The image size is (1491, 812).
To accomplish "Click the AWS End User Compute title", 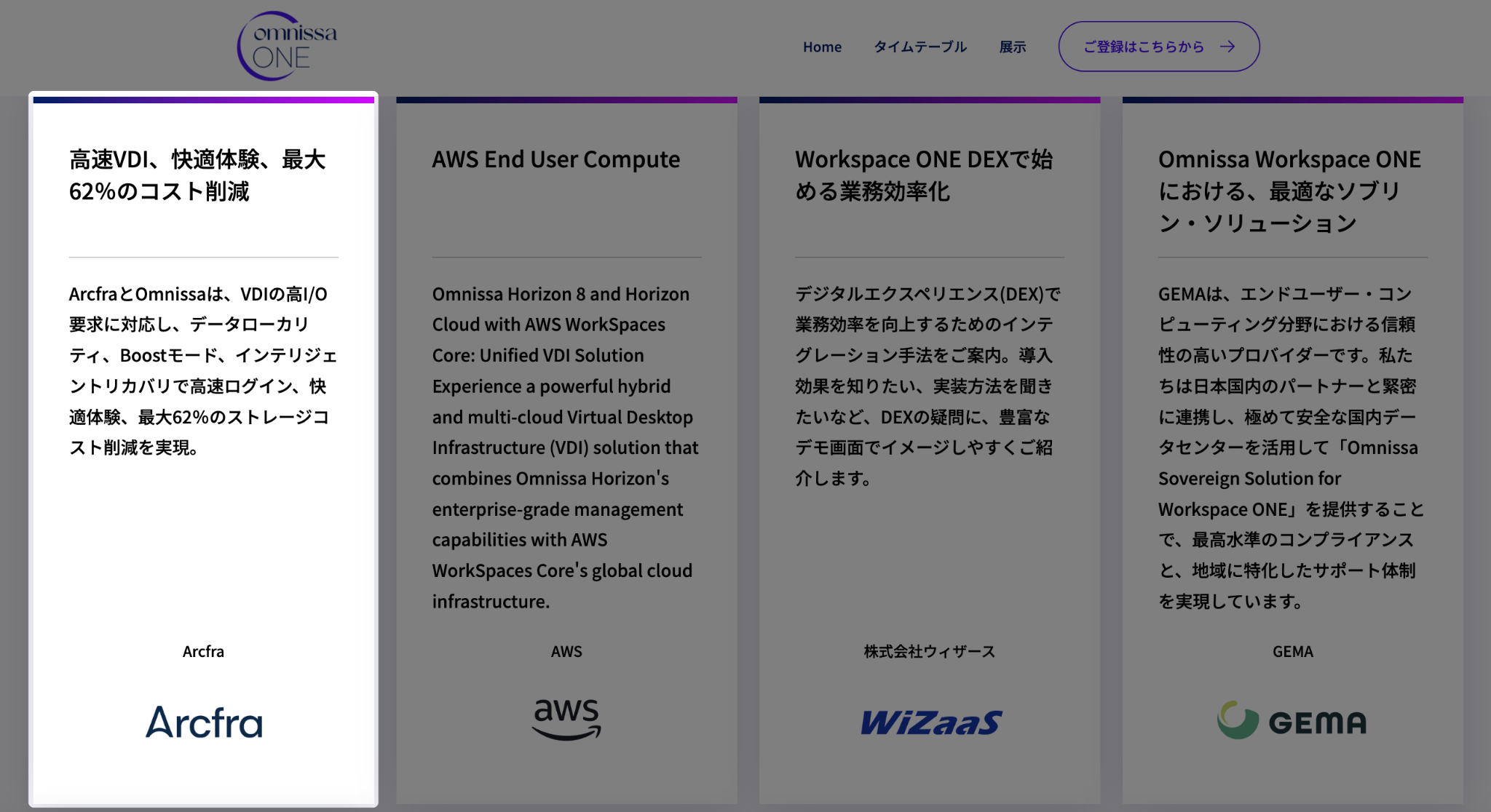I will 556,159.
